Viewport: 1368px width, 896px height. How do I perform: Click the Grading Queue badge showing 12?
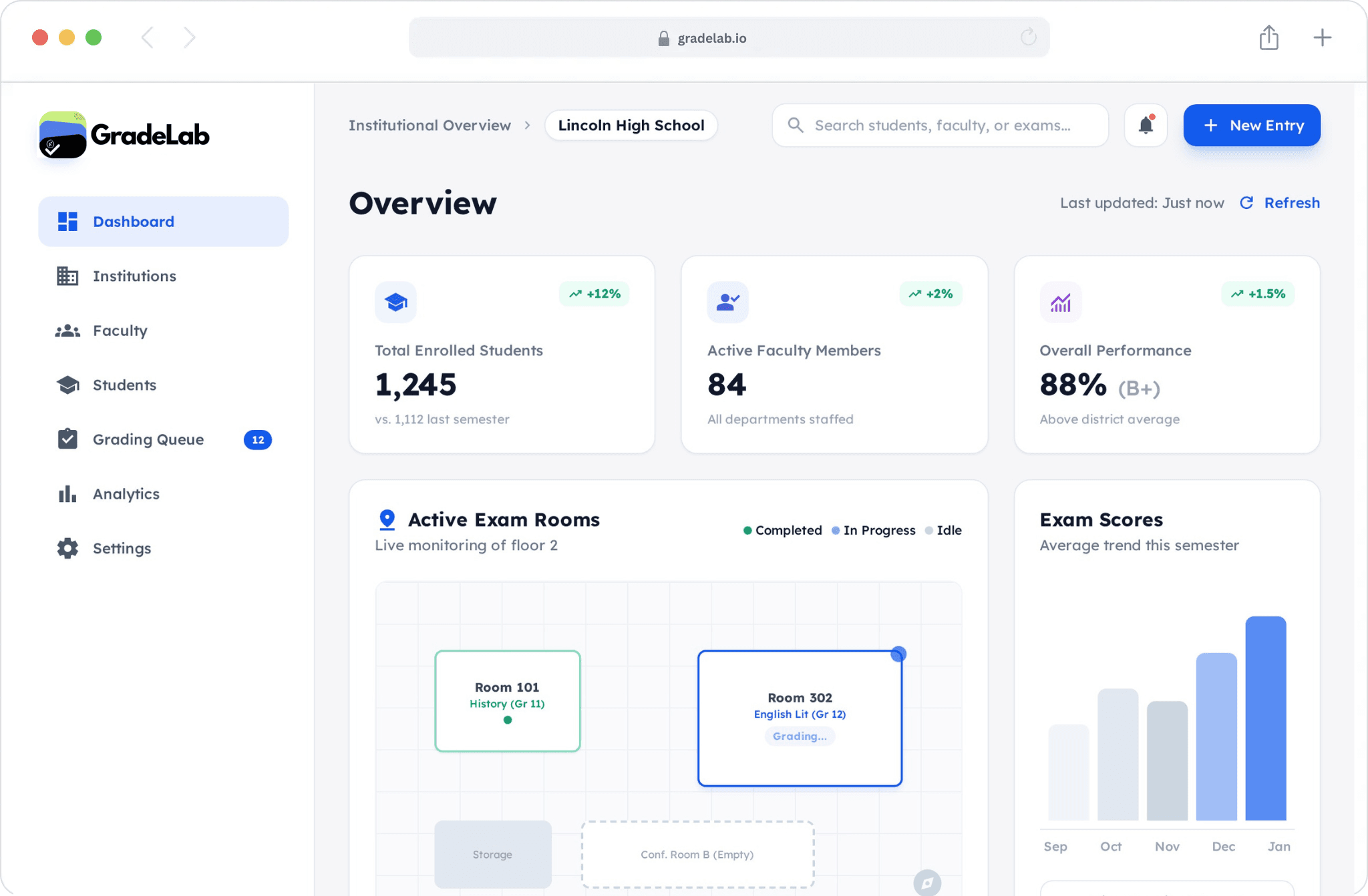coord(258,439)
